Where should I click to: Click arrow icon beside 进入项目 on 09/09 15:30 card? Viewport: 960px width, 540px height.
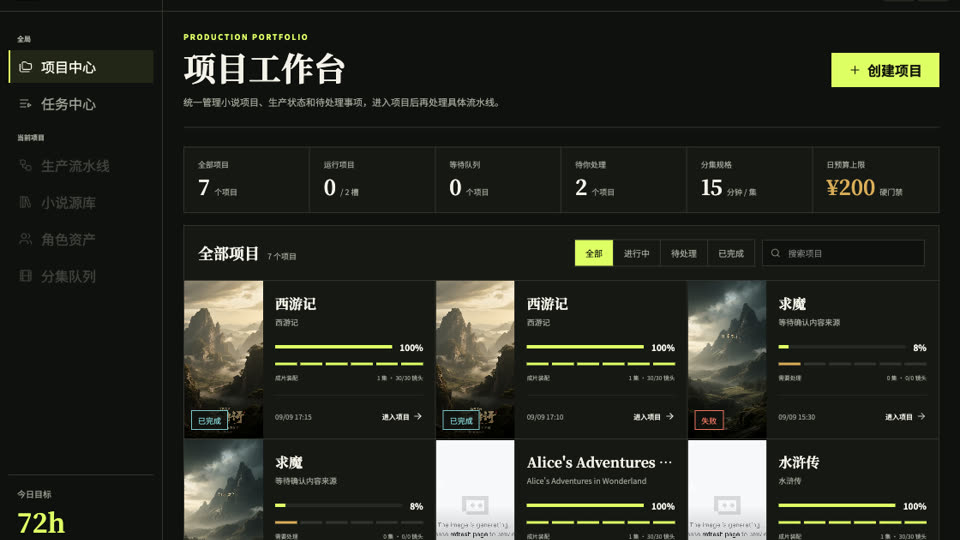click(921, 416)
